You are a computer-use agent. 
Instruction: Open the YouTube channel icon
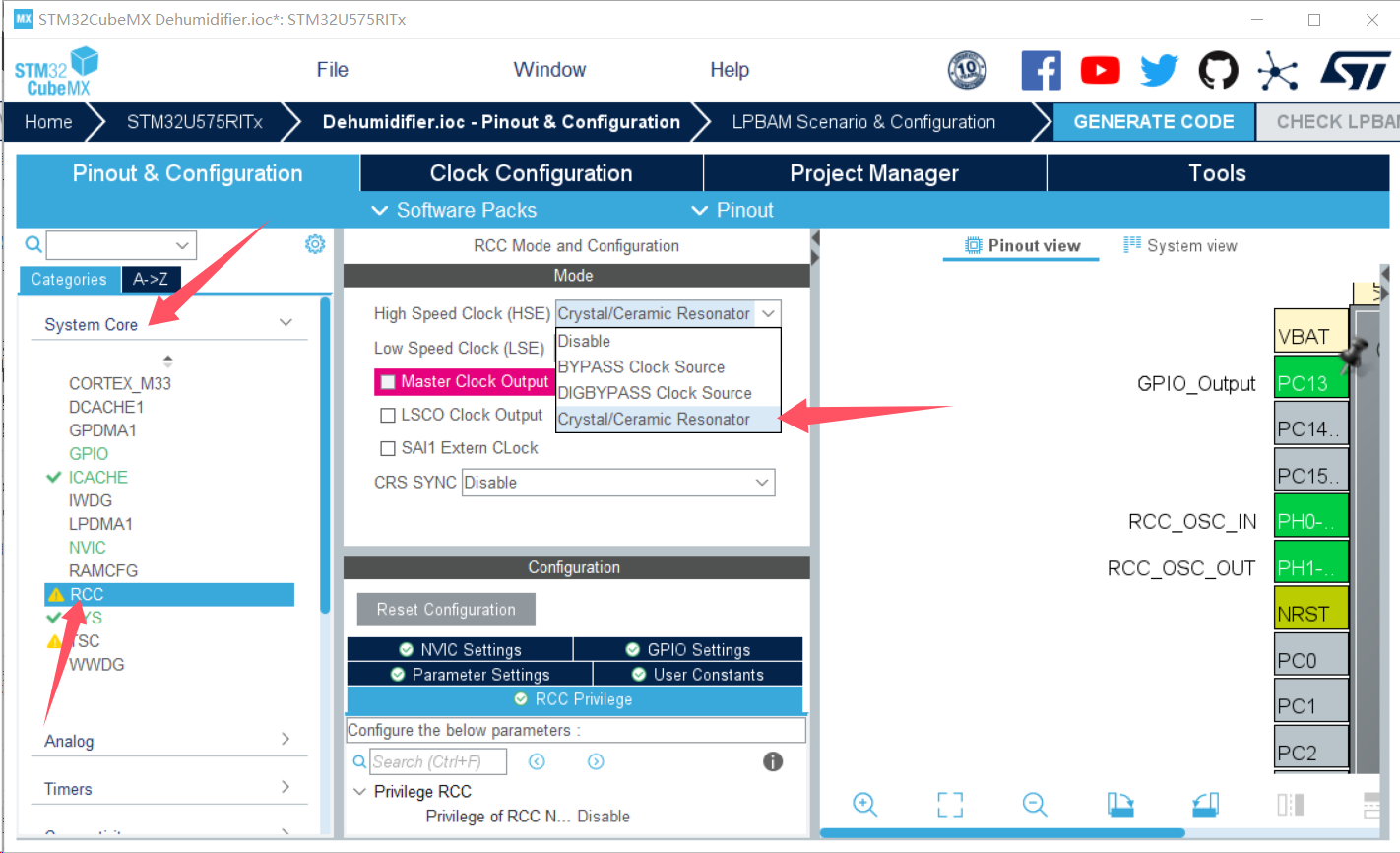pyautogui.click(x=1100, y=70)
